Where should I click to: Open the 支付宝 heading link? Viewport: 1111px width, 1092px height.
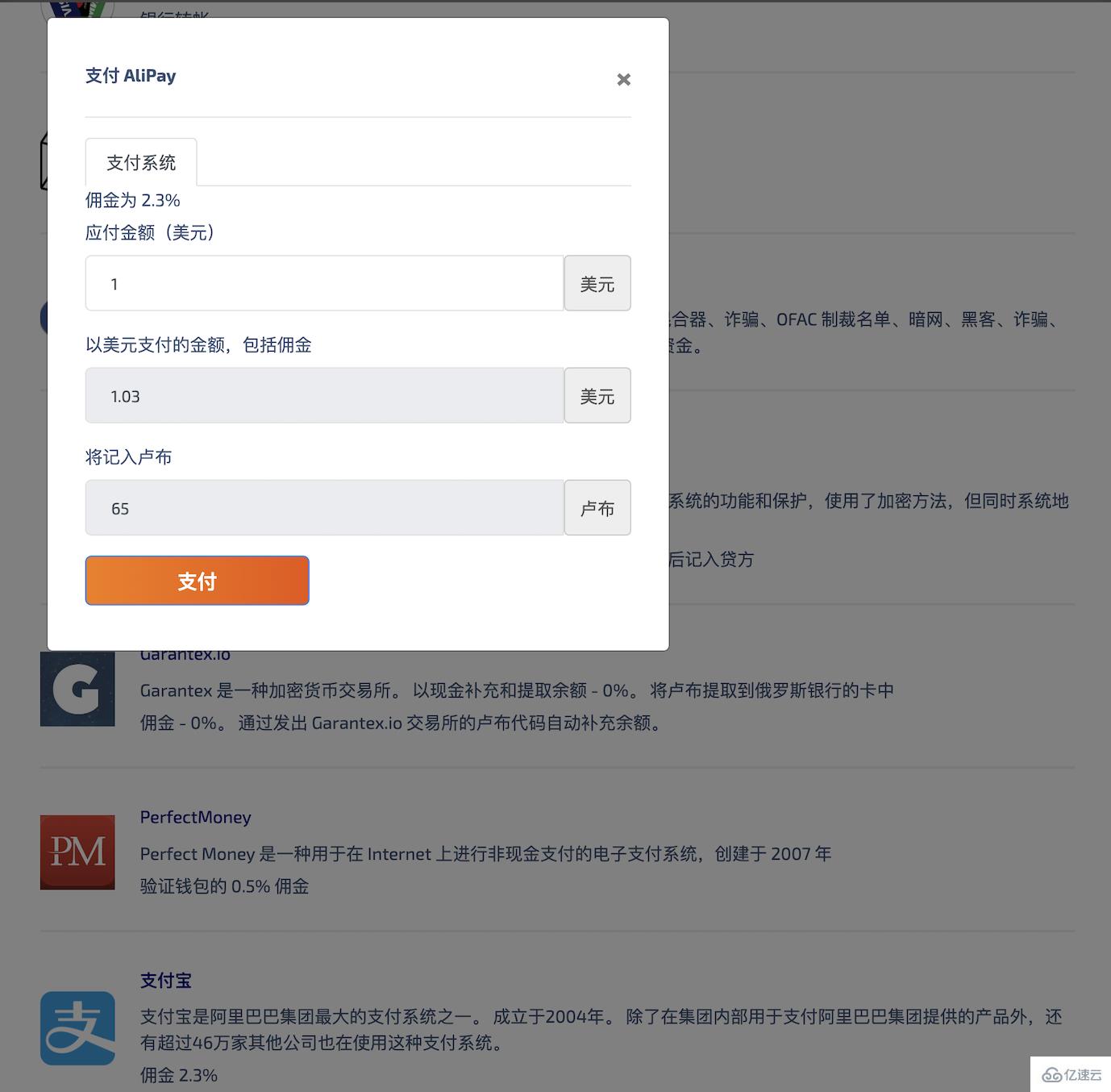(166, 980)
